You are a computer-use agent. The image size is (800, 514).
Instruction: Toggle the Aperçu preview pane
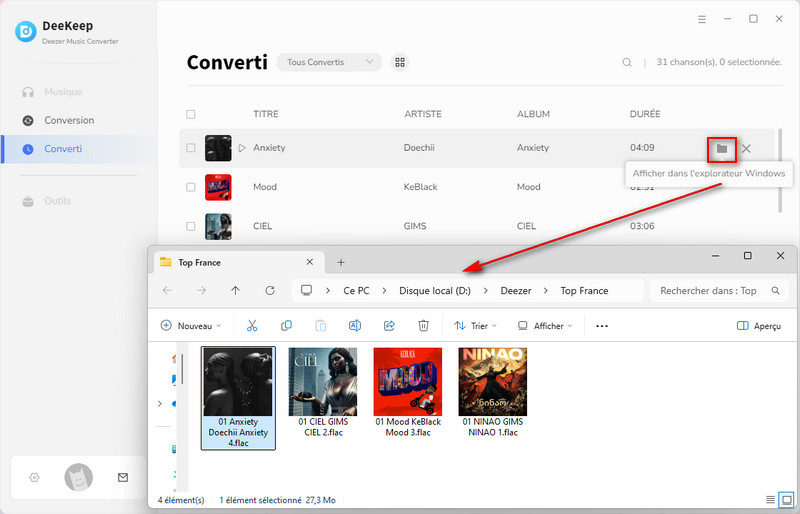[x=759, y=326]
